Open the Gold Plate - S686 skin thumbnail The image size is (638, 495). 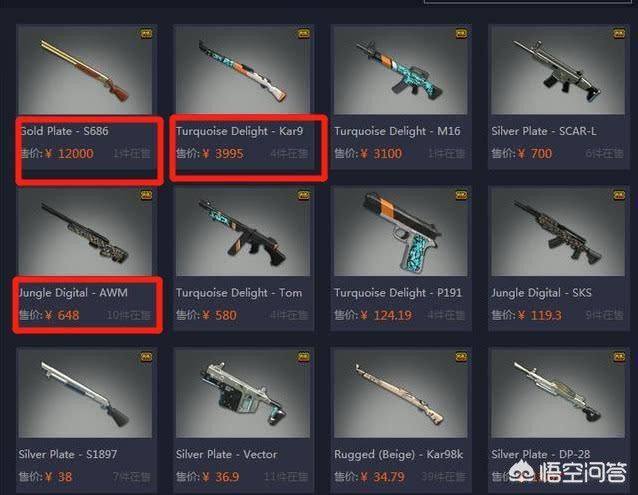[x=85, y=70]
